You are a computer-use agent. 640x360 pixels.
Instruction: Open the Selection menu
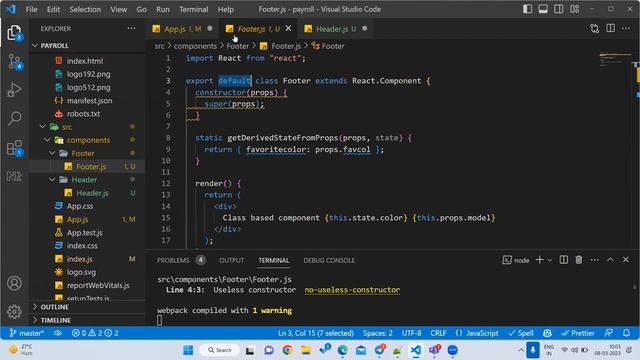coord(85,9)
